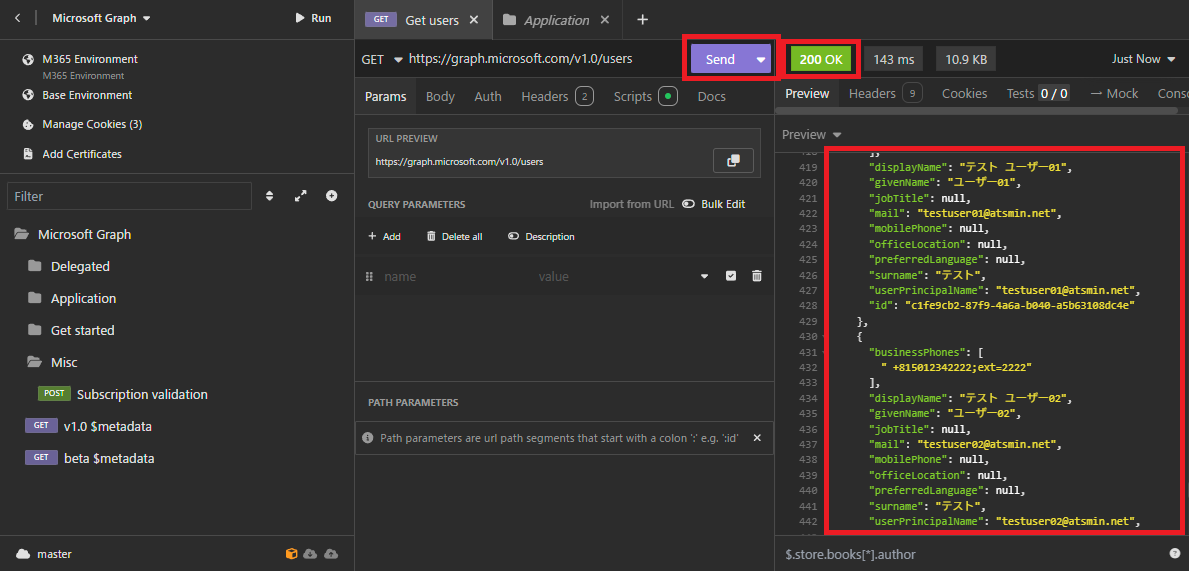Click the cloud pull download icon
The height and width of the screenshot is (571, 1189).
309,554
